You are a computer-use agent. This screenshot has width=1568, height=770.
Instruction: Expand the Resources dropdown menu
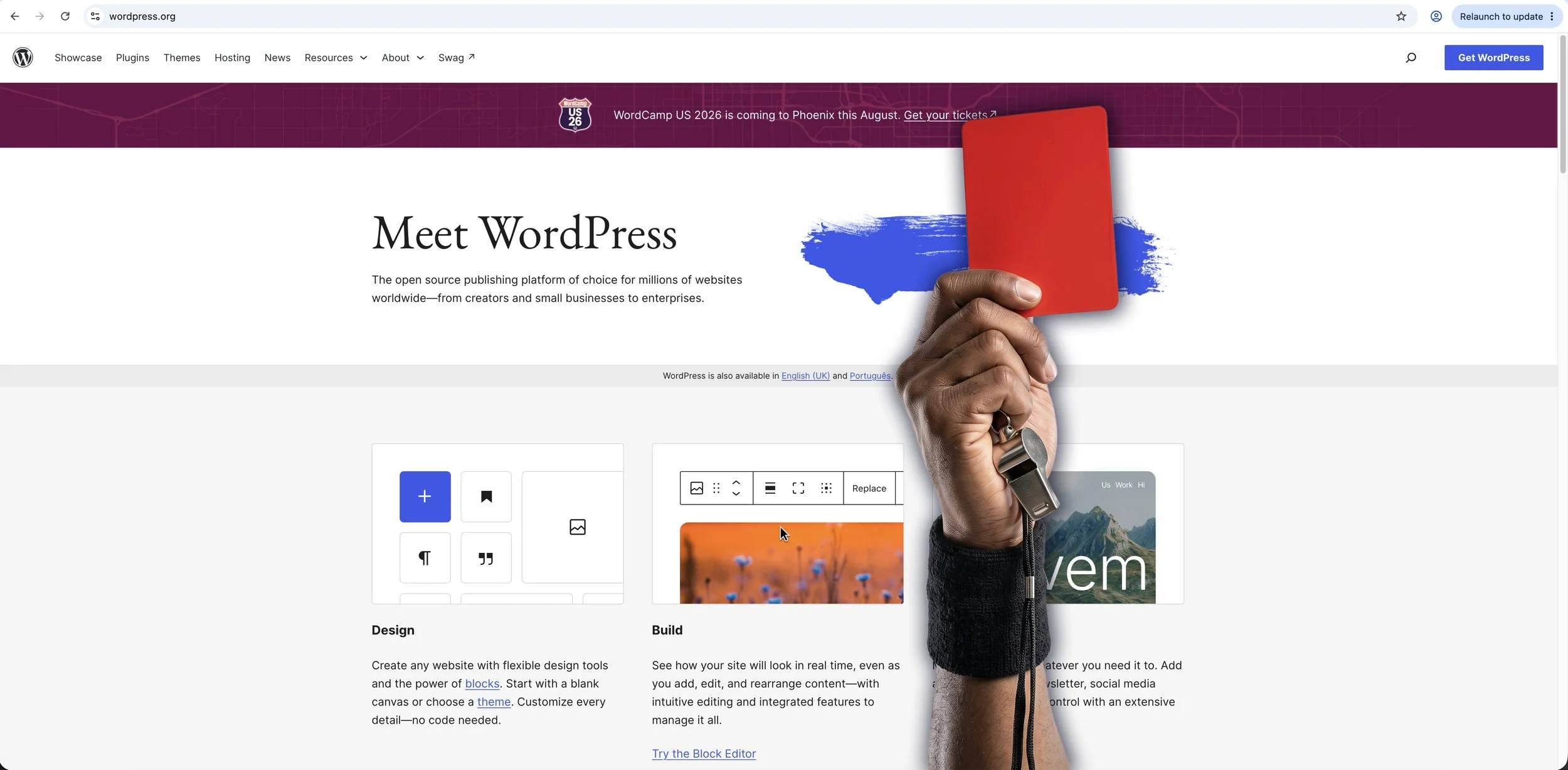[x=336, y=58]
